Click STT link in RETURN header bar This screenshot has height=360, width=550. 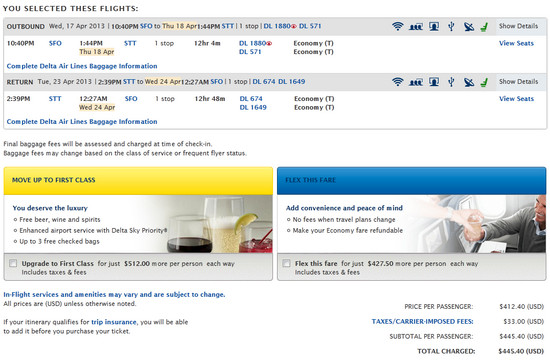point(129,81)
